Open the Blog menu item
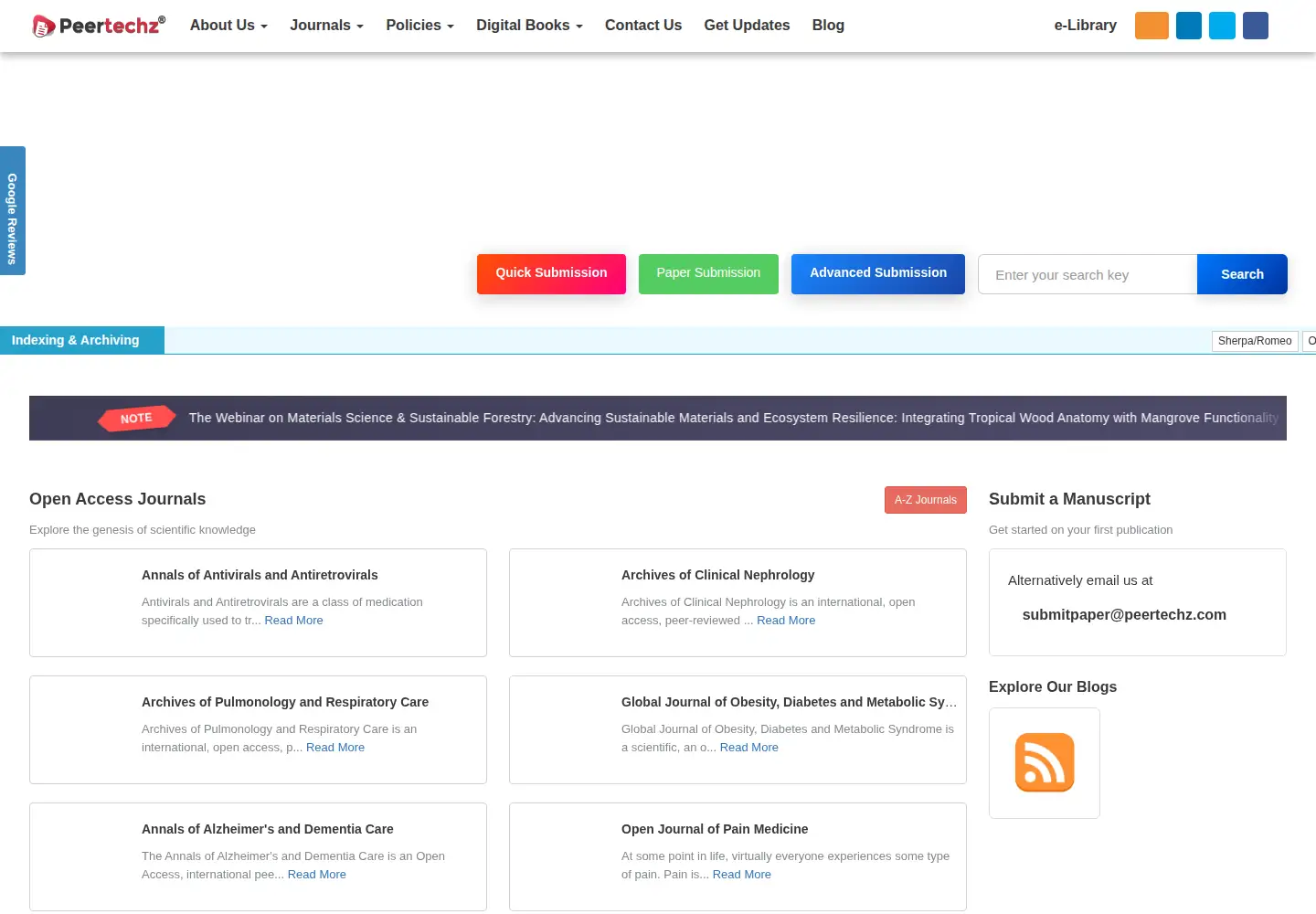Image resolution: width=1316 pixels, height=914 pixels. coord(828,26)
